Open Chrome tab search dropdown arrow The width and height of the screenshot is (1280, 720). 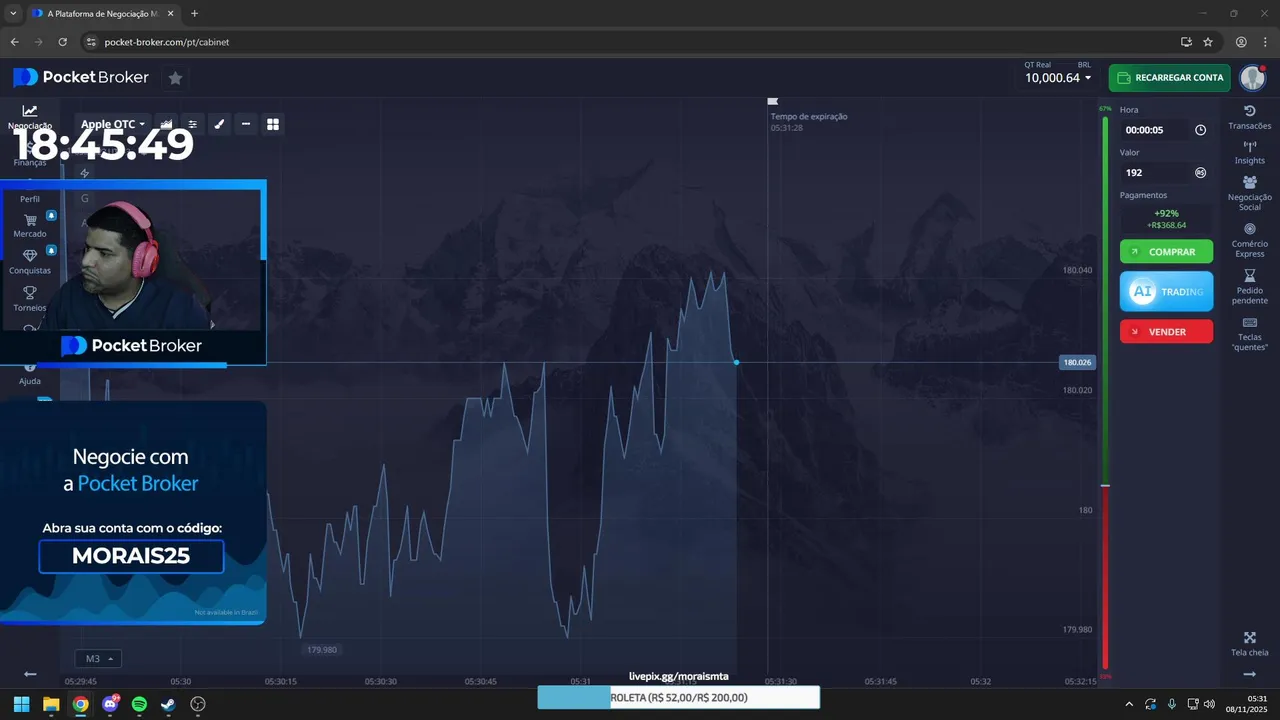[13, 13]
